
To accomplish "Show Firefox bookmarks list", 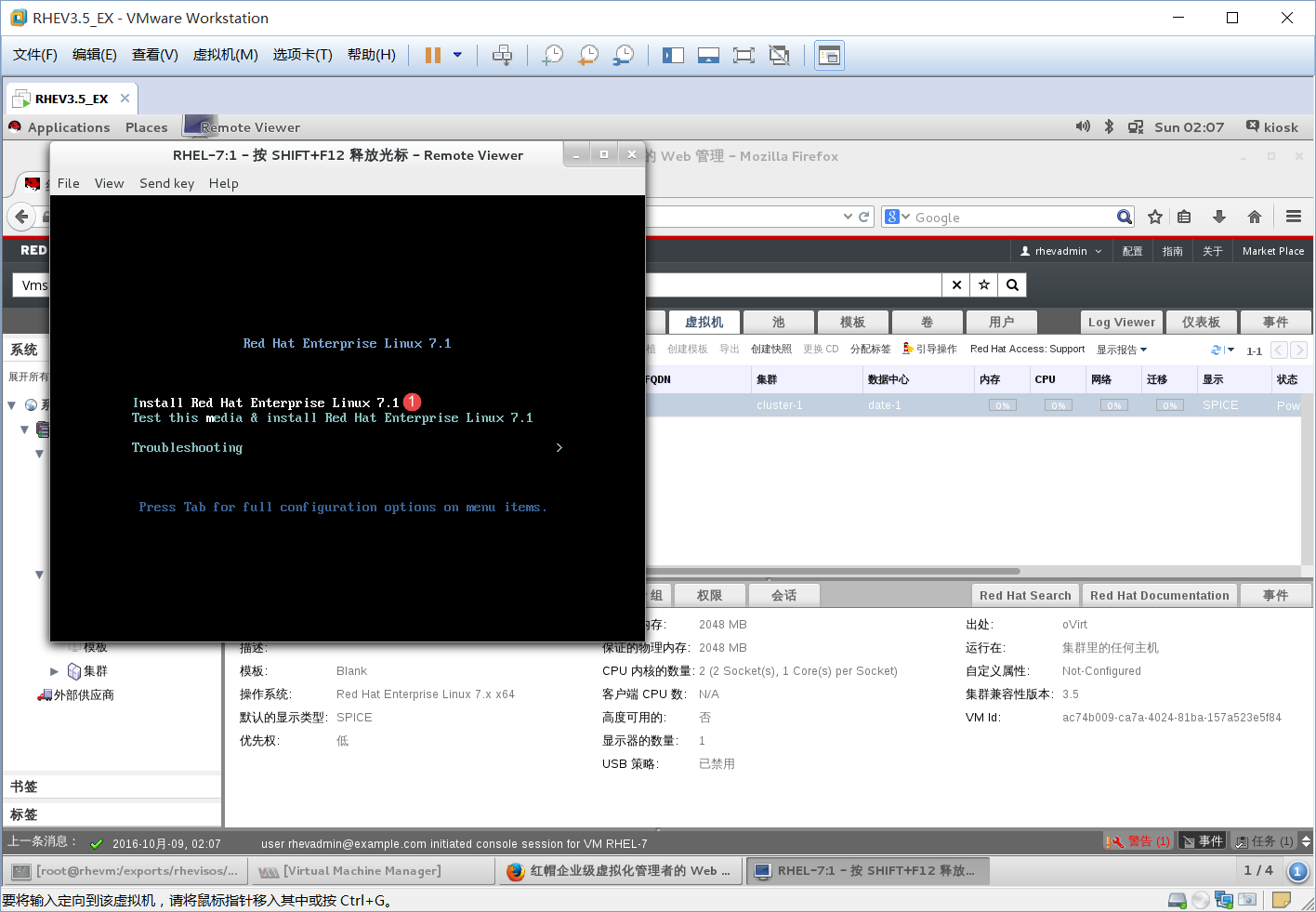I will 1184,217.
